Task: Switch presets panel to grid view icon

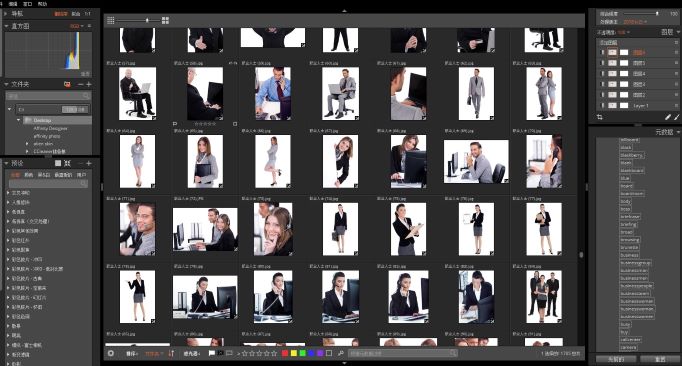Action: 58,163
